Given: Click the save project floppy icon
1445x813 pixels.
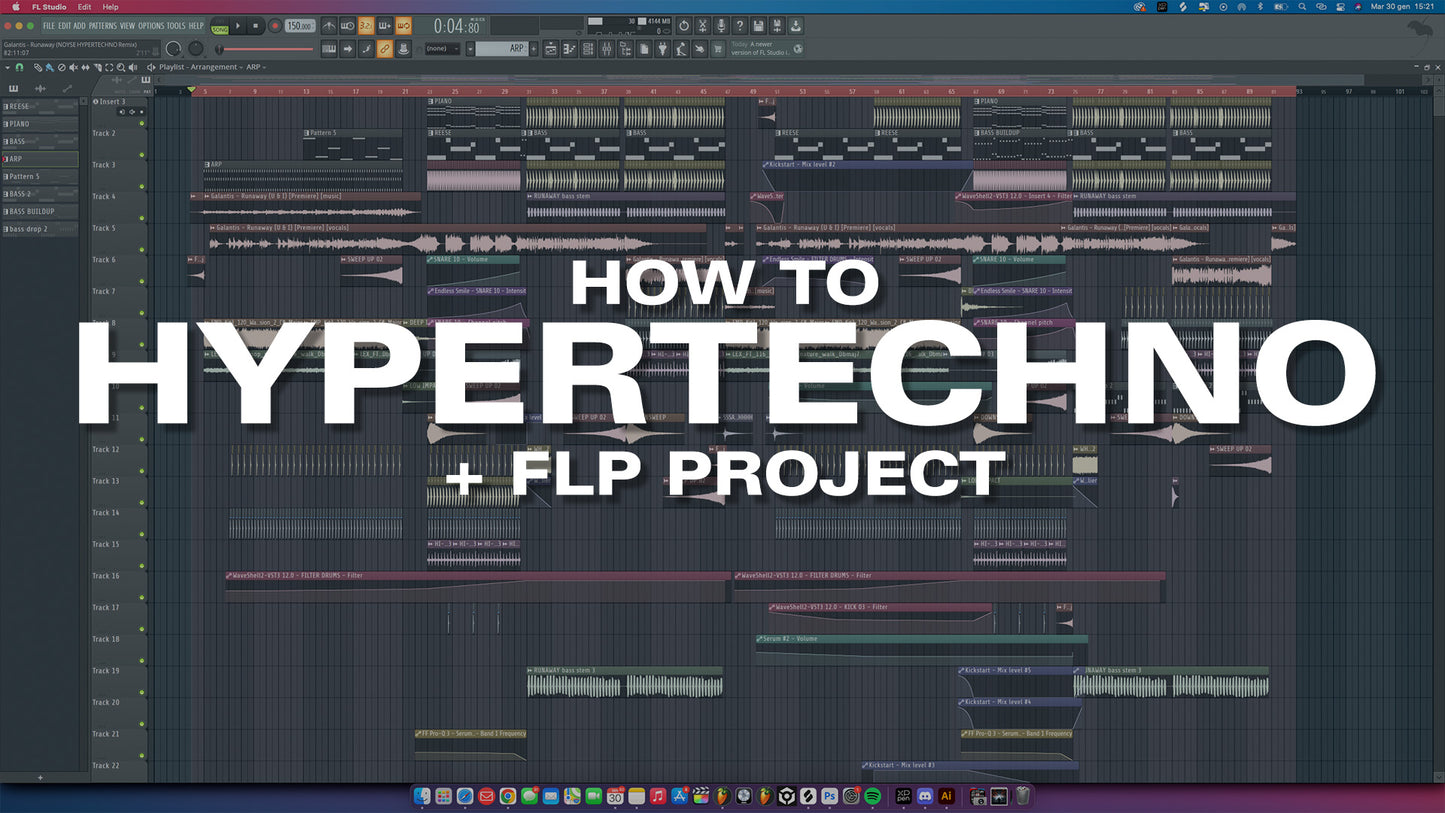Looking at the screenshot, I should click(758, 26).
